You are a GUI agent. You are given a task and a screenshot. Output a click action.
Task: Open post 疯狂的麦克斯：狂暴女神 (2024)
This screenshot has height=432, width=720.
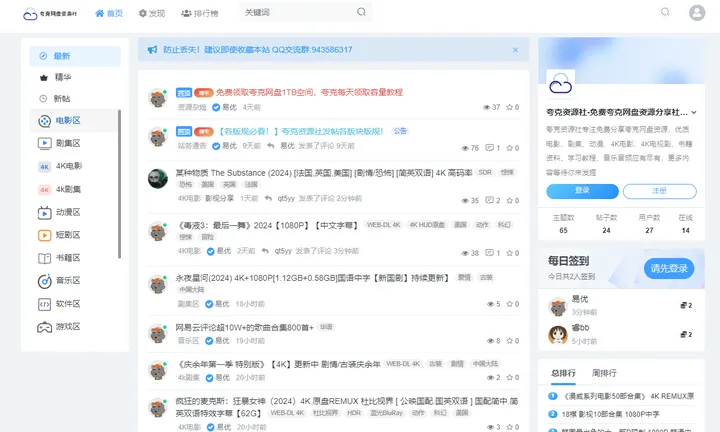point(347,407)
